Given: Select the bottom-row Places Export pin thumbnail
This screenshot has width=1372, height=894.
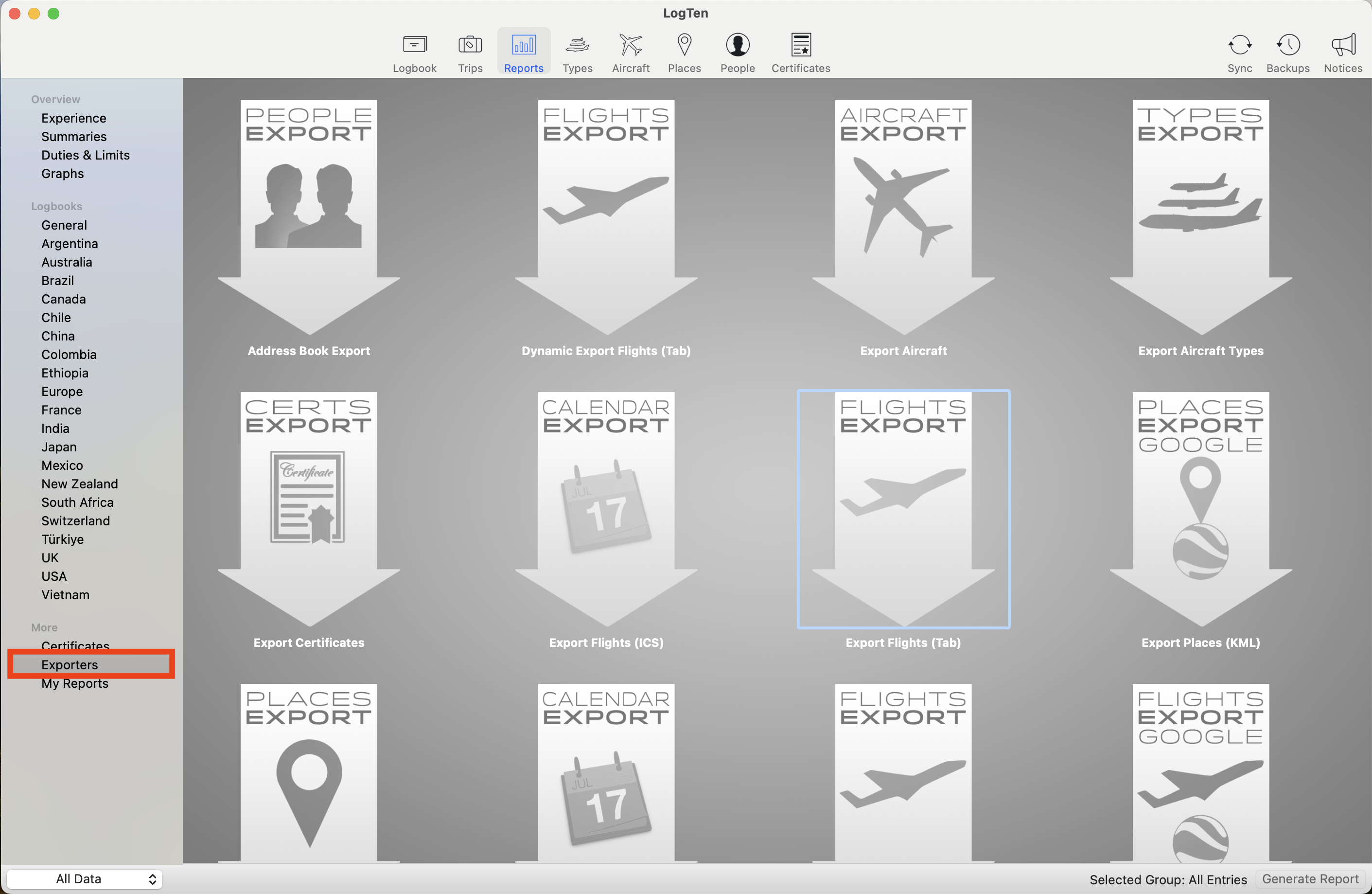Looking at the screenshot, I should 309,773.
